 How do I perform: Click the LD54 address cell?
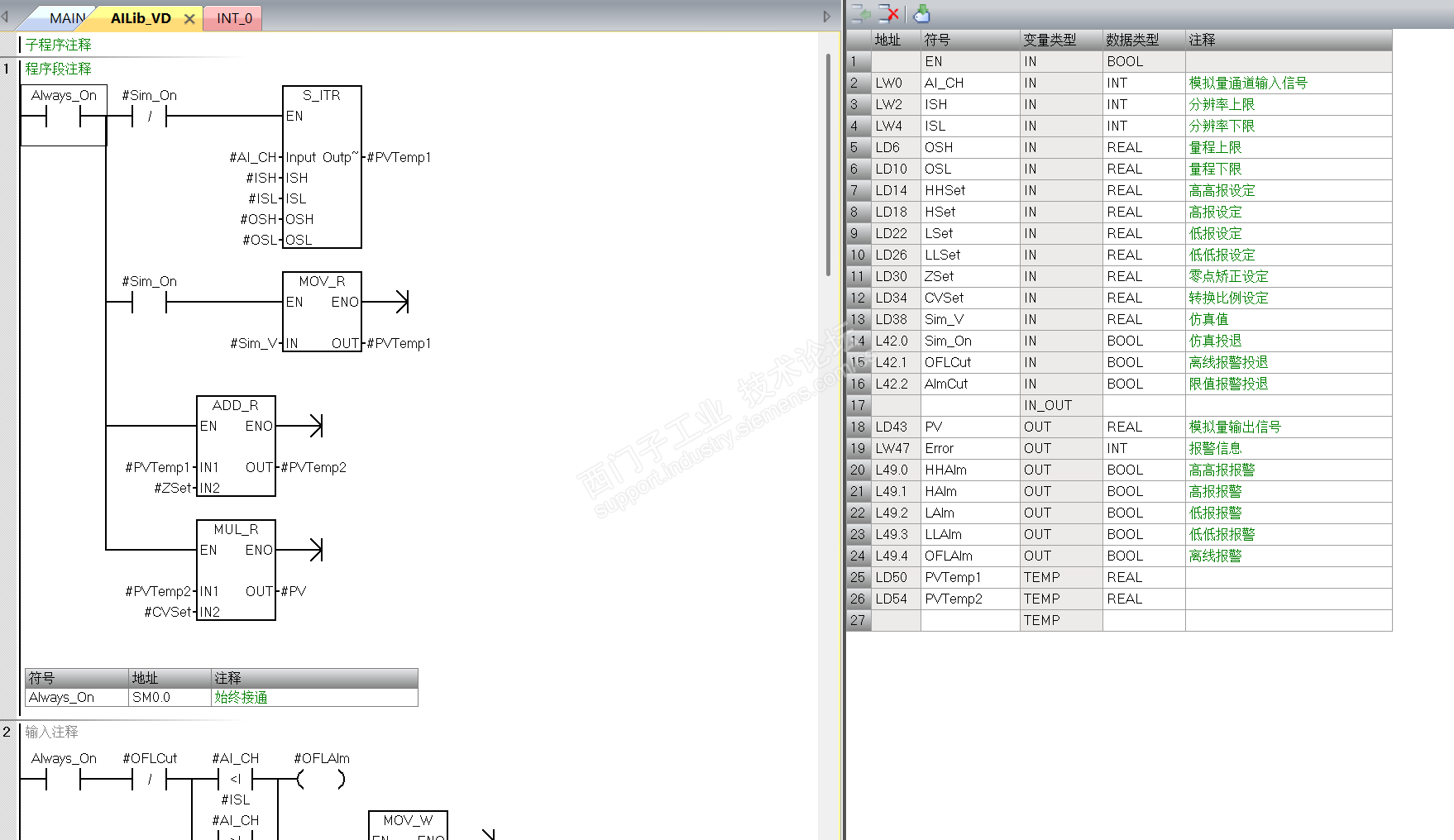click(896, 599)
